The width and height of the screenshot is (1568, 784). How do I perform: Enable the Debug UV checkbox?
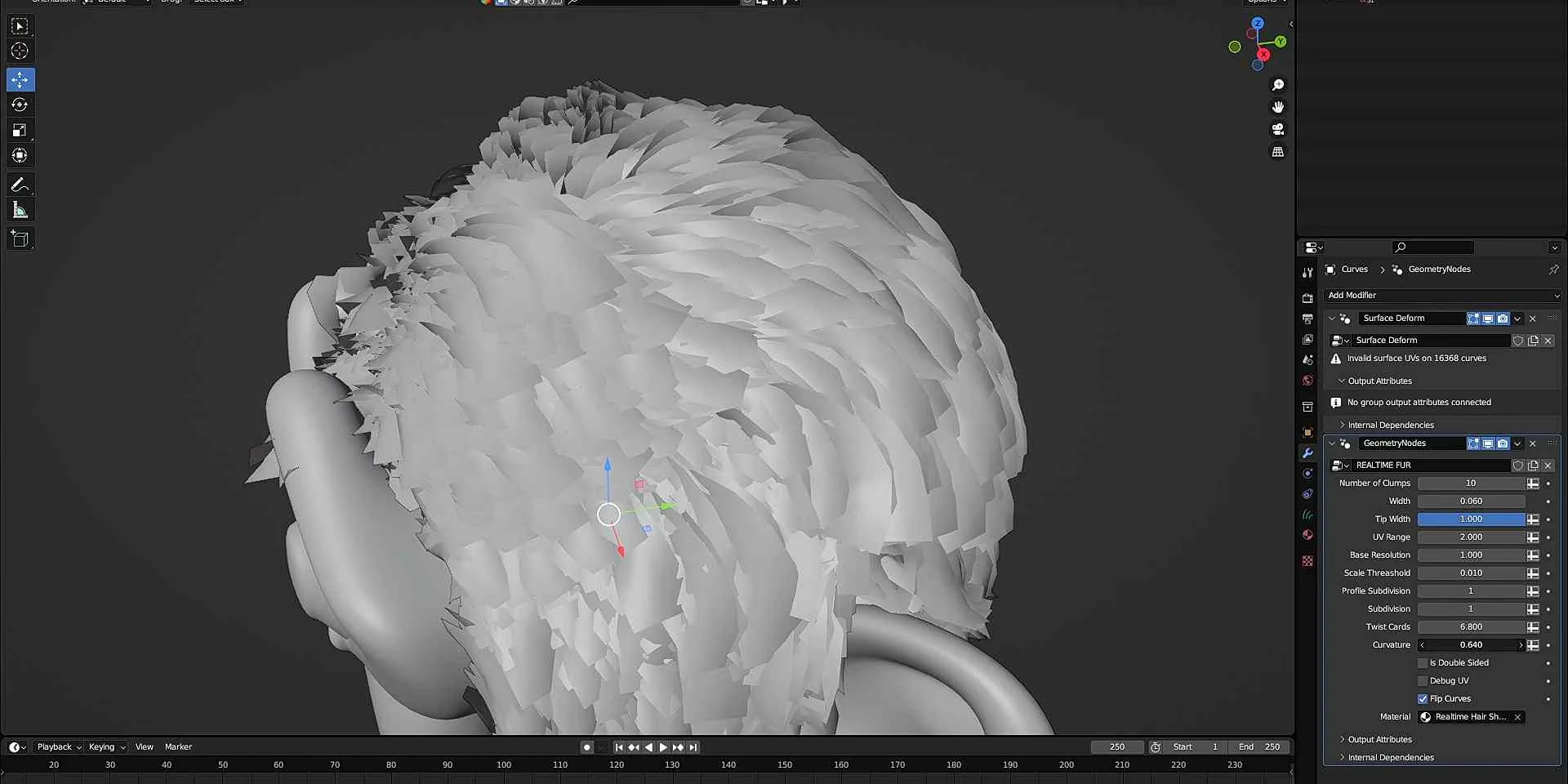click(x=1423, y=681)
